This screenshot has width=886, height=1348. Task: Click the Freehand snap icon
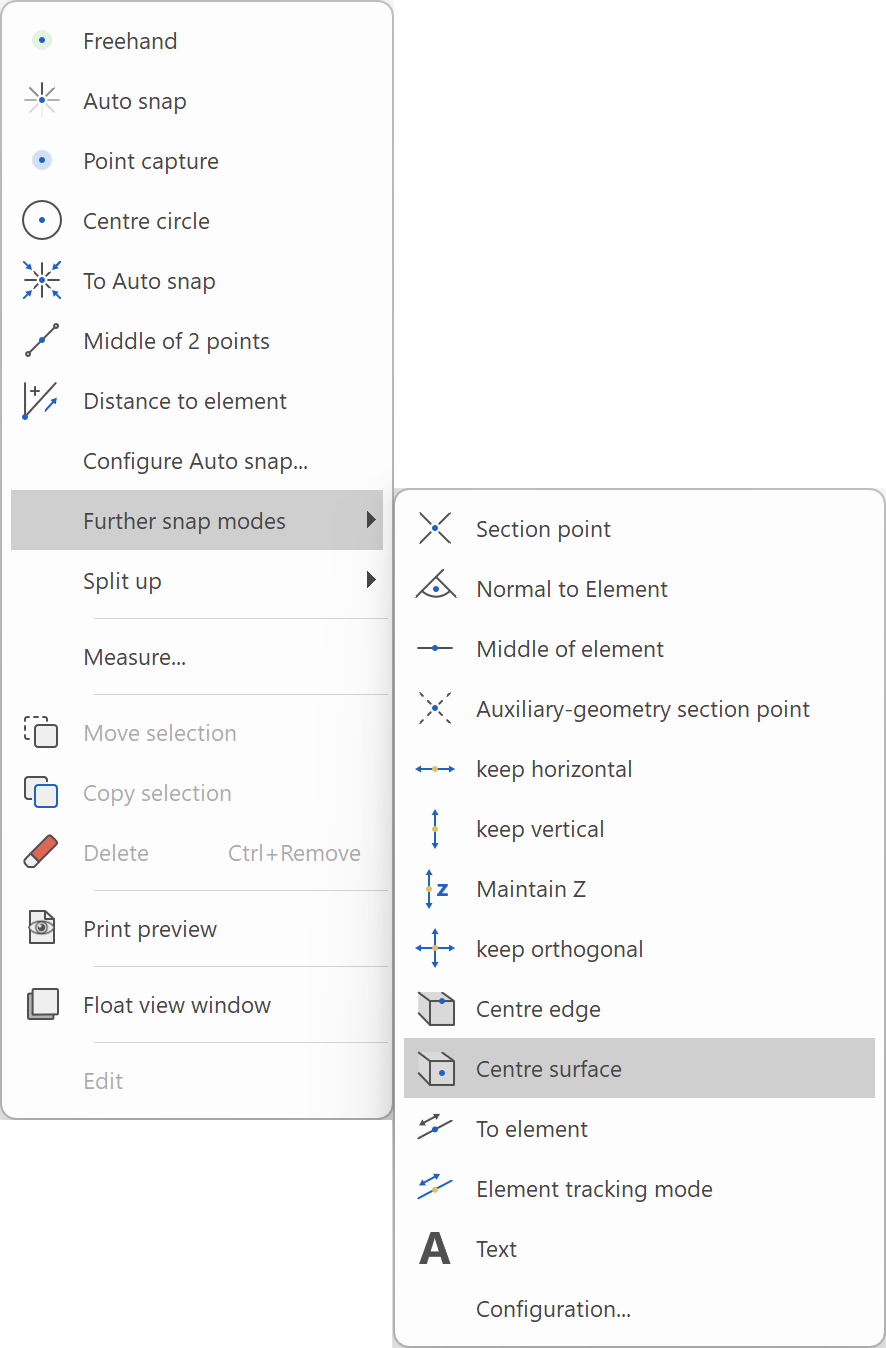42,41
